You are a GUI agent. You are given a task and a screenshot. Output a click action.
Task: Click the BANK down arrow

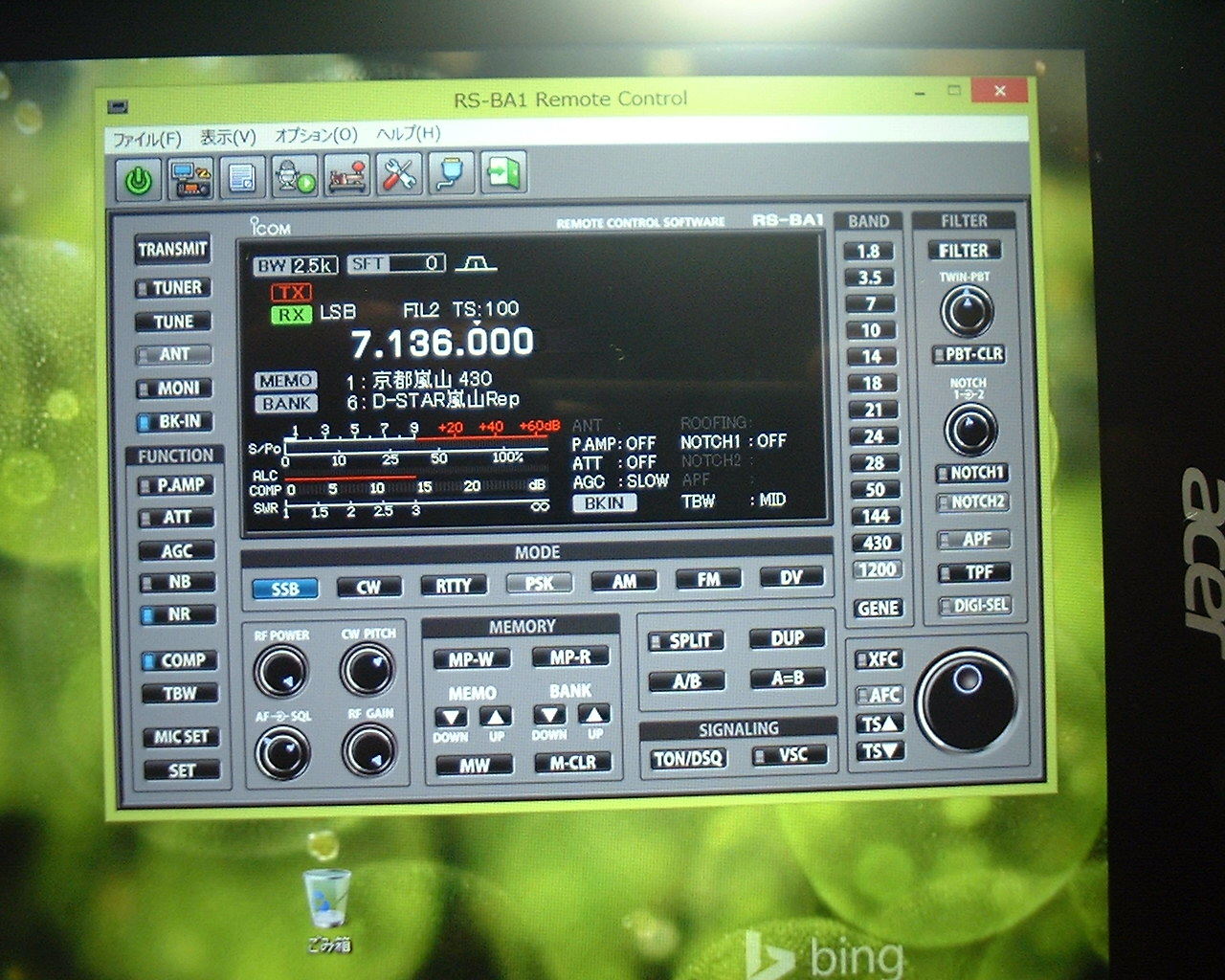549,715
